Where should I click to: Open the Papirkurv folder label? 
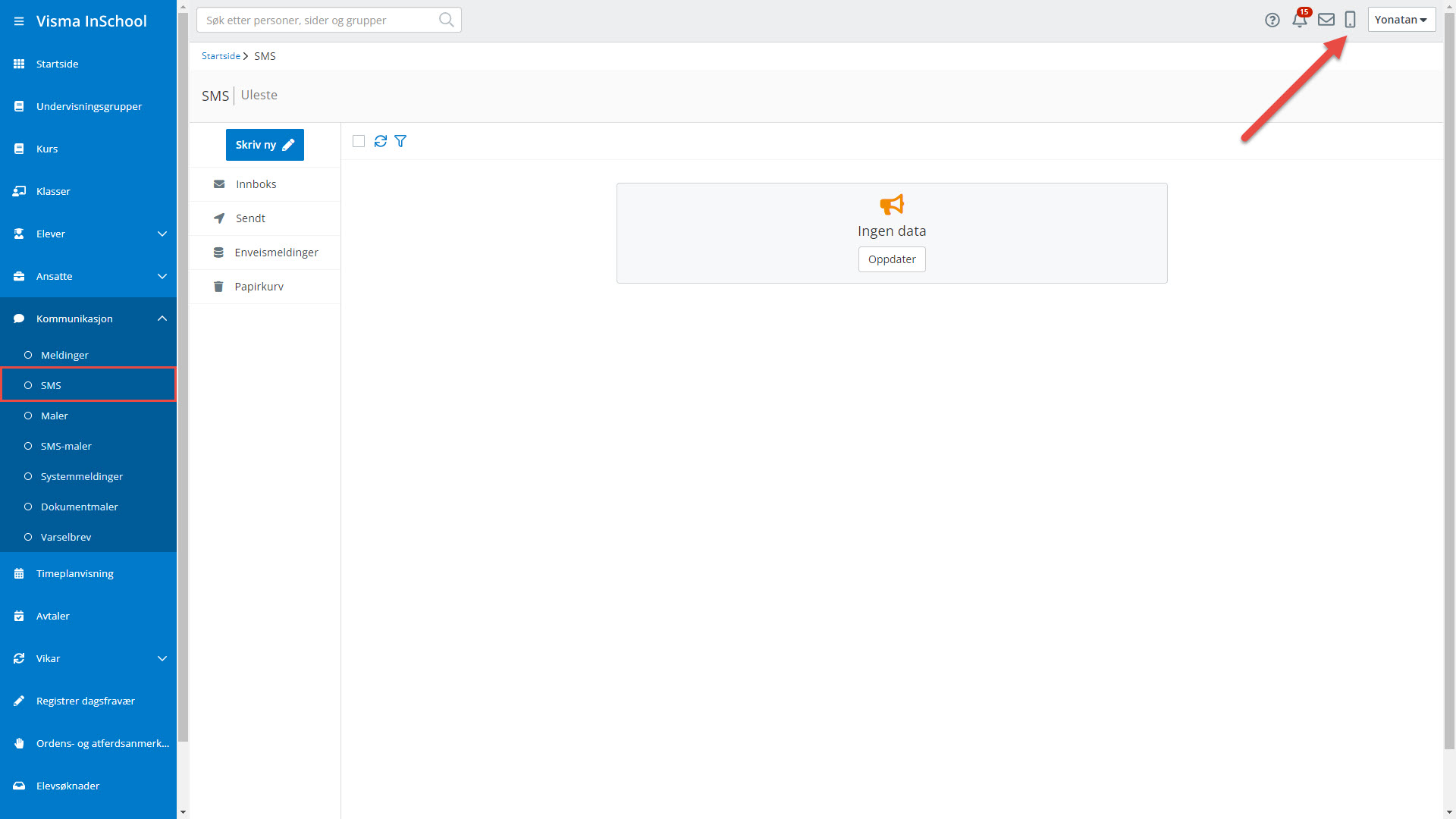pyautogui.click(x=259, y=287)
